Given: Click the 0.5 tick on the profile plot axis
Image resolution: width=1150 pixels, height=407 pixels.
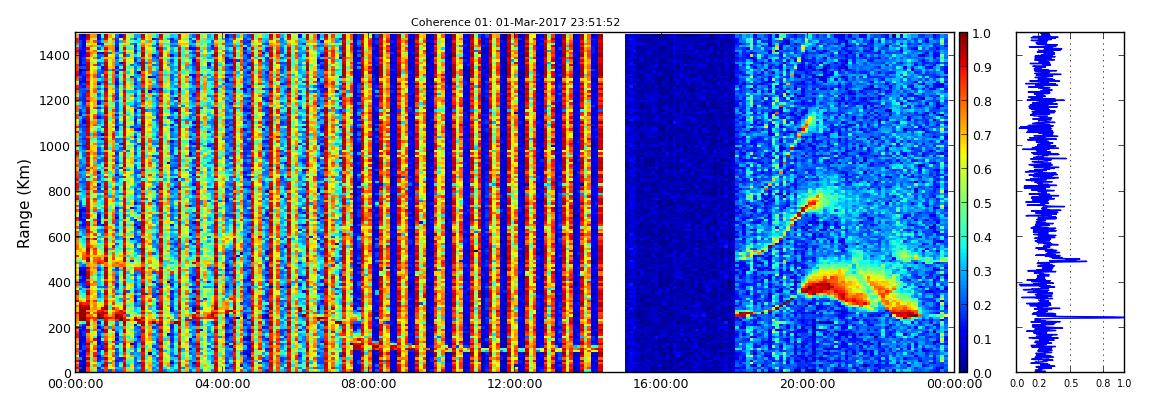Looking at the screenshot, I should click(x=1070, y=383).
